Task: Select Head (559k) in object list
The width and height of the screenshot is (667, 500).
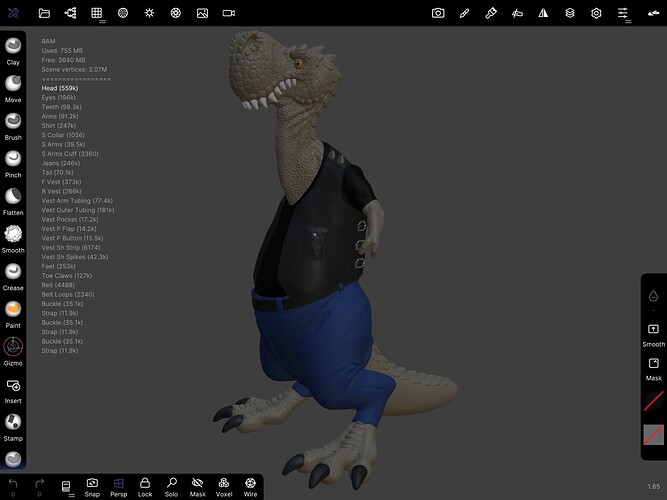Action: [x=60, y=88]
